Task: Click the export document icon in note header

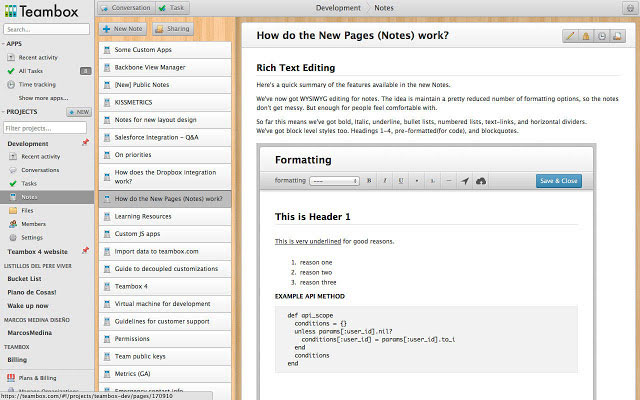Action: (617, 36)
